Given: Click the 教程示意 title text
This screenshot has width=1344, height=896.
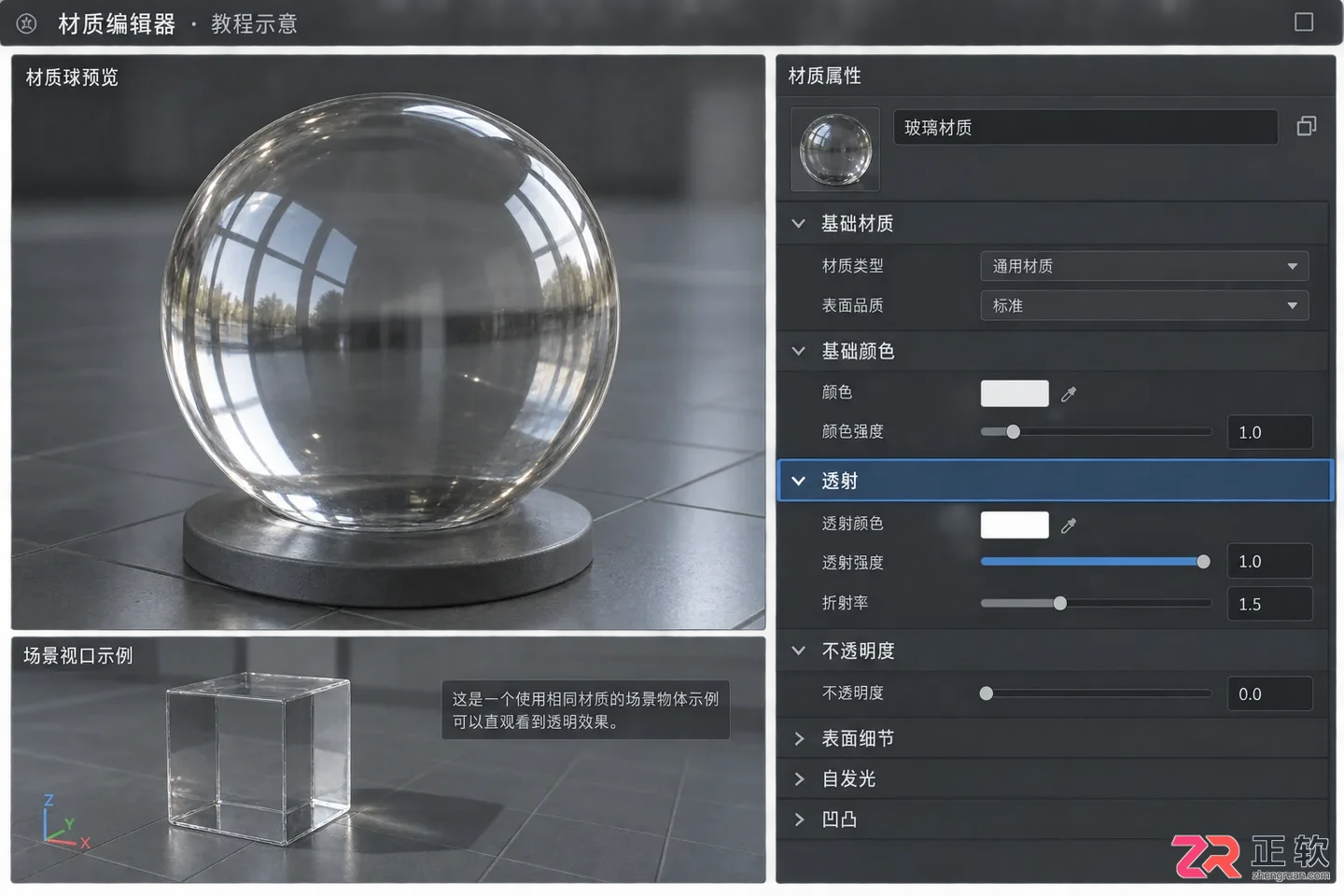Looking at the screenshot, I should (254, 23).
